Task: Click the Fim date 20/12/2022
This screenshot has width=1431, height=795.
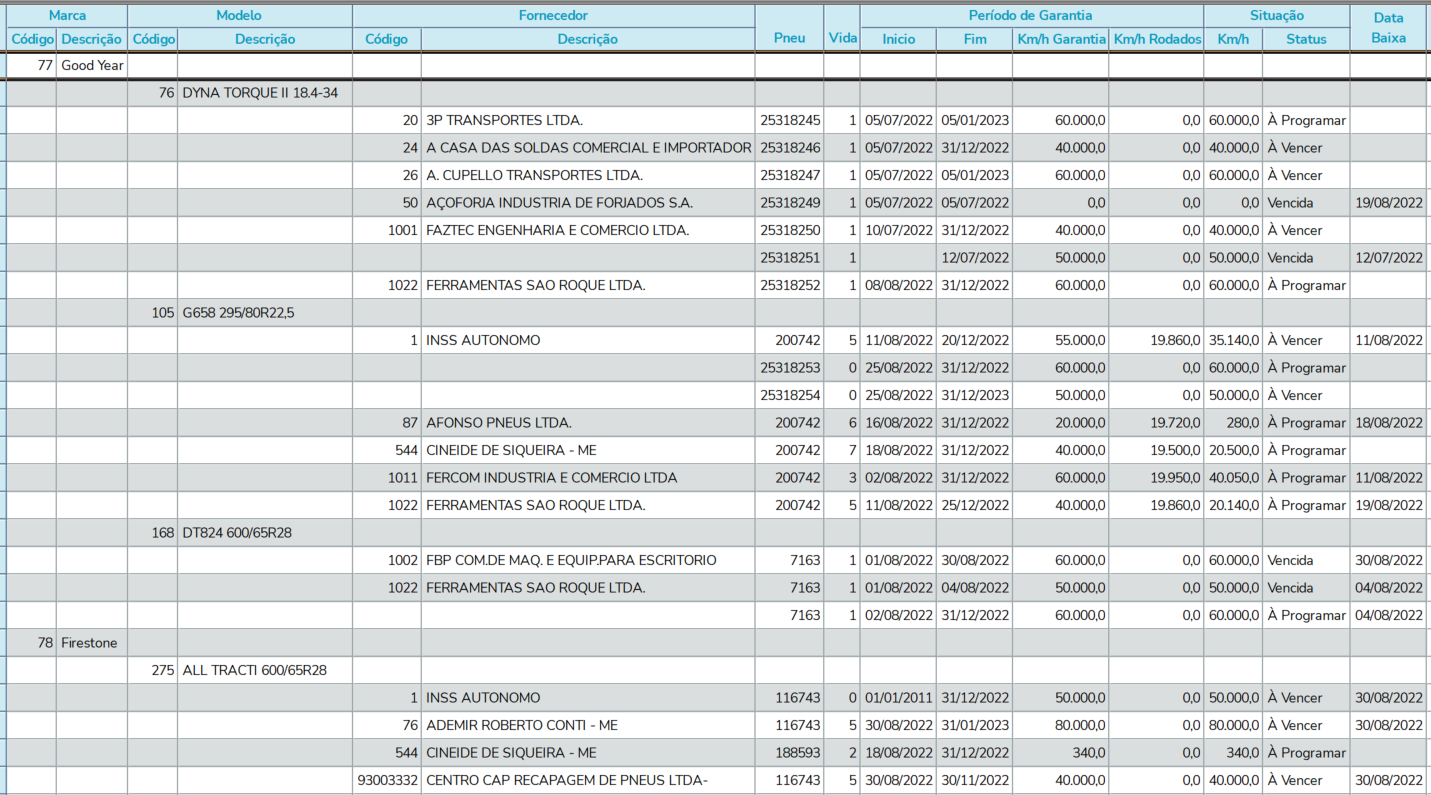Action: (x=975, y=340)
